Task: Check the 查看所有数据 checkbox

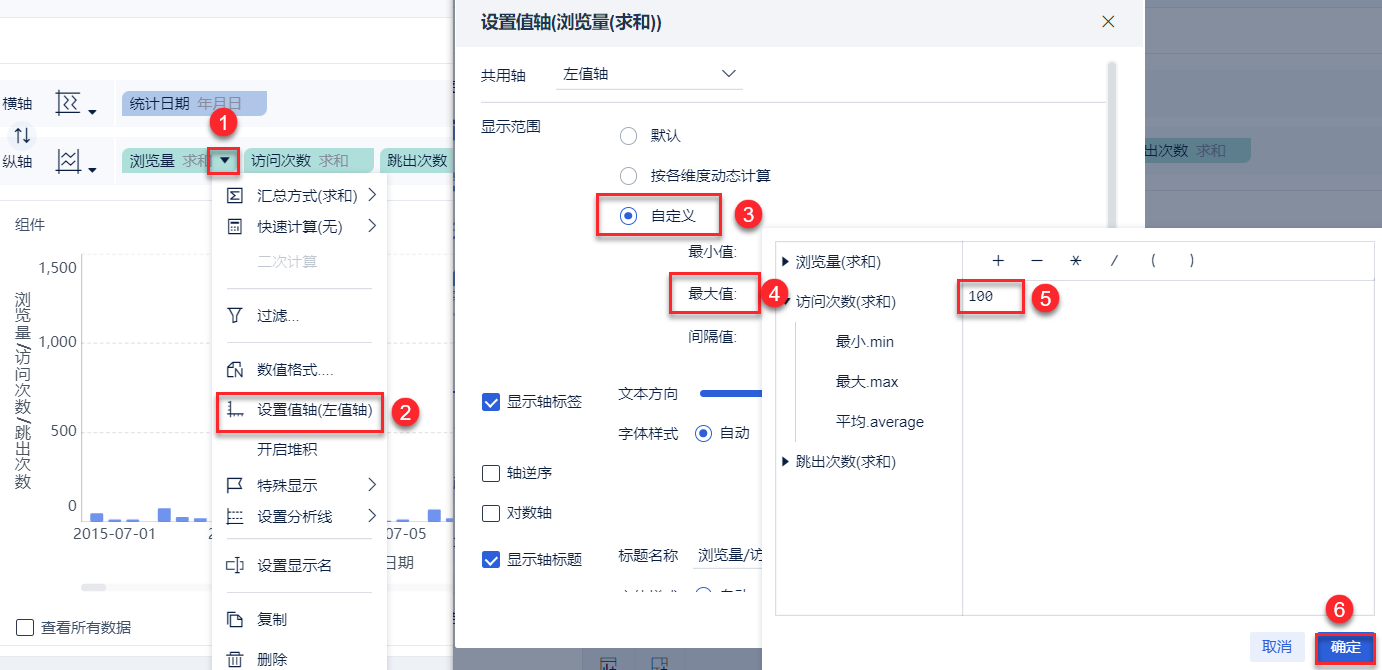Action: (x=25, y=628)
